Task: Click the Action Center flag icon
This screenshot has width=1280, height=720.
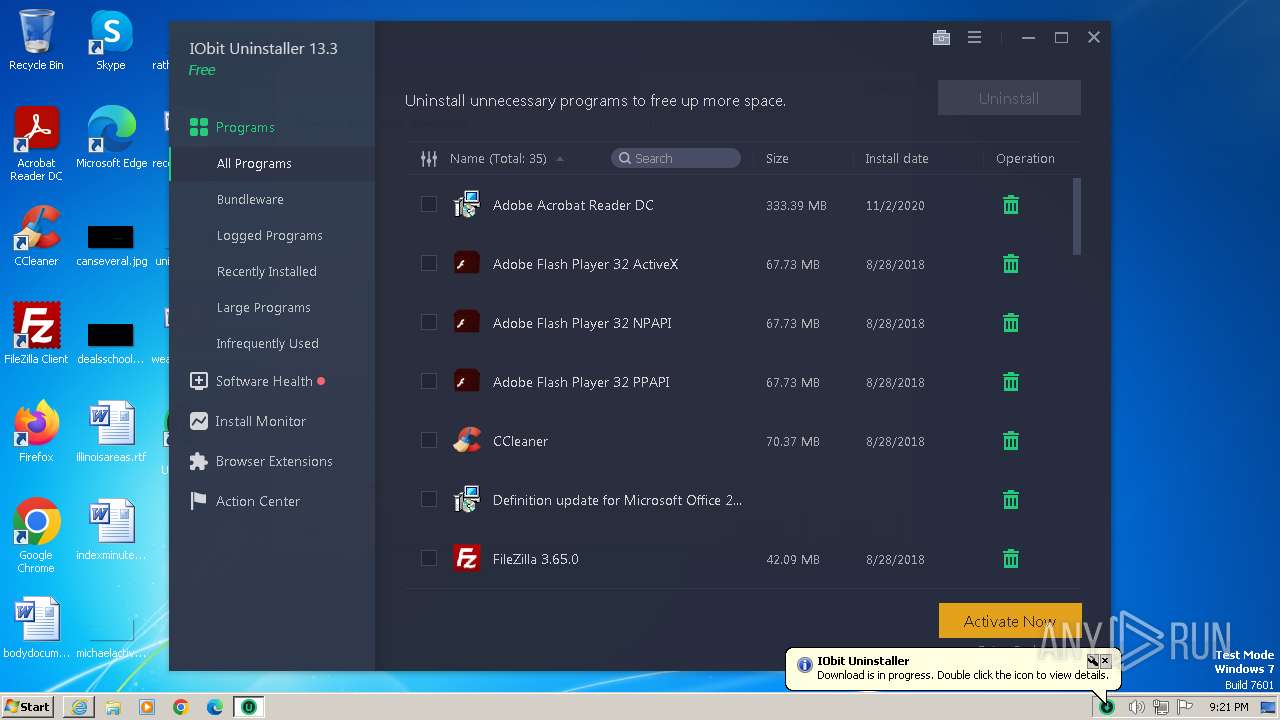Action: (x=199, y=501)
